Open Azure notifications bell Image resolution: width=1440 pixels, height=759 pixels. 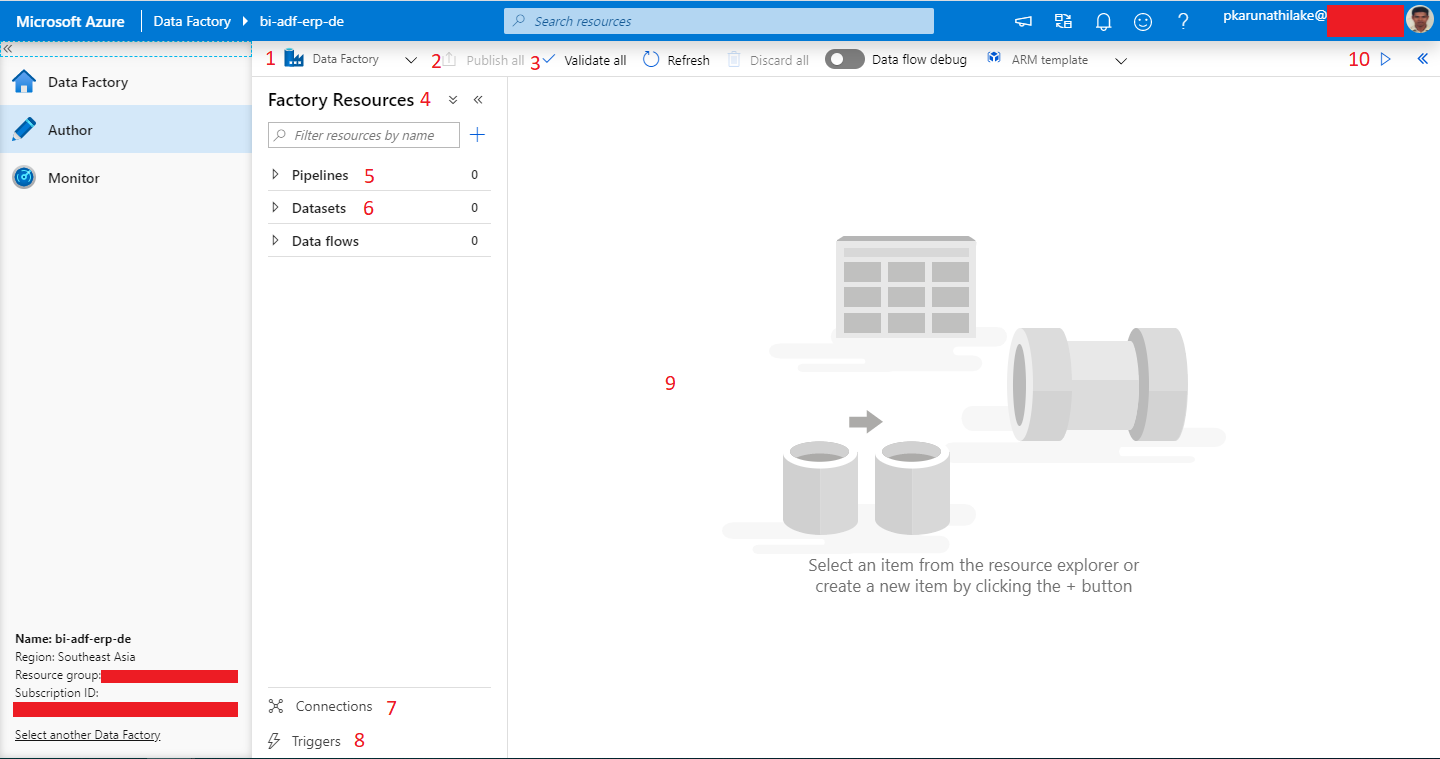click(x=1103, y=20)
